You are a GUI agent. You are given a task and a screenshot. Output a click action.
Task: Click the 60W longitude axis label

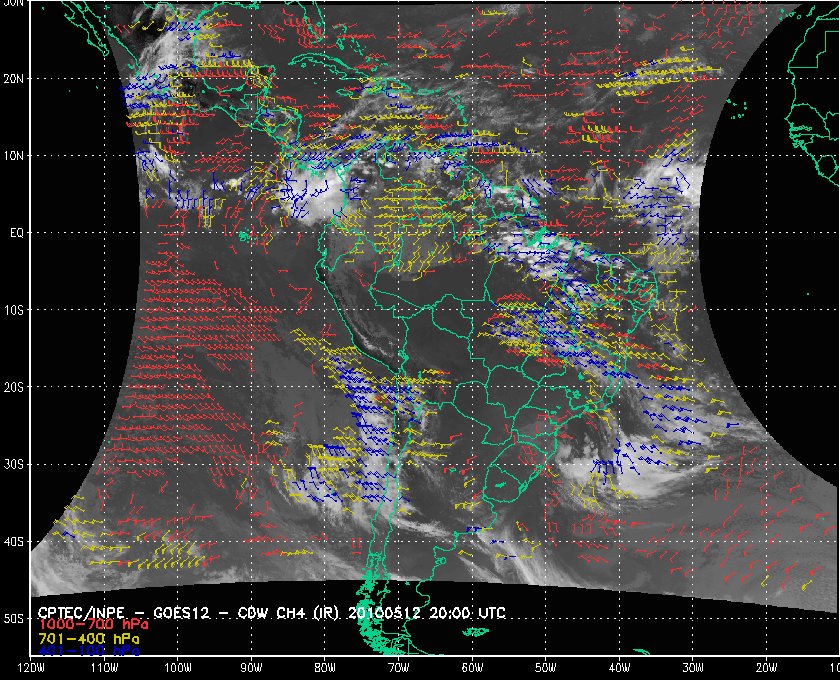[472, 668]
